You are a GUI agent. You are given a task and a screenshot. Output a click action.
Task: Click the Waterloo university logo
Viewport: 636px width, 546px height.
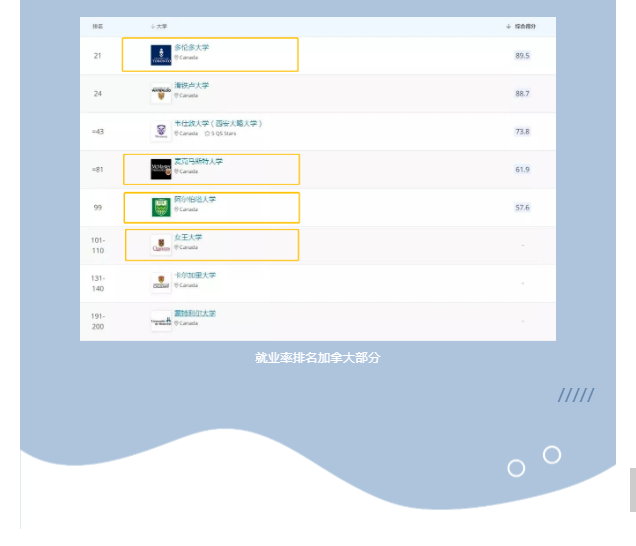[x=161, y=93]
